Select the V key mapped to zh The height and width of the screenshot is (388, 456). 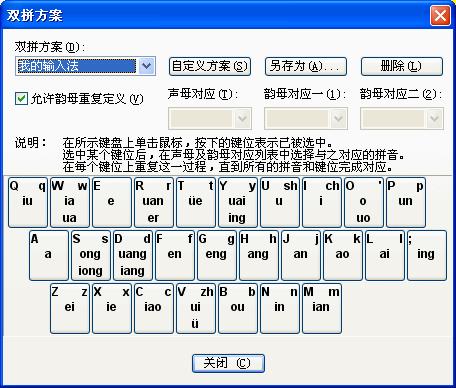click(196, 308)
